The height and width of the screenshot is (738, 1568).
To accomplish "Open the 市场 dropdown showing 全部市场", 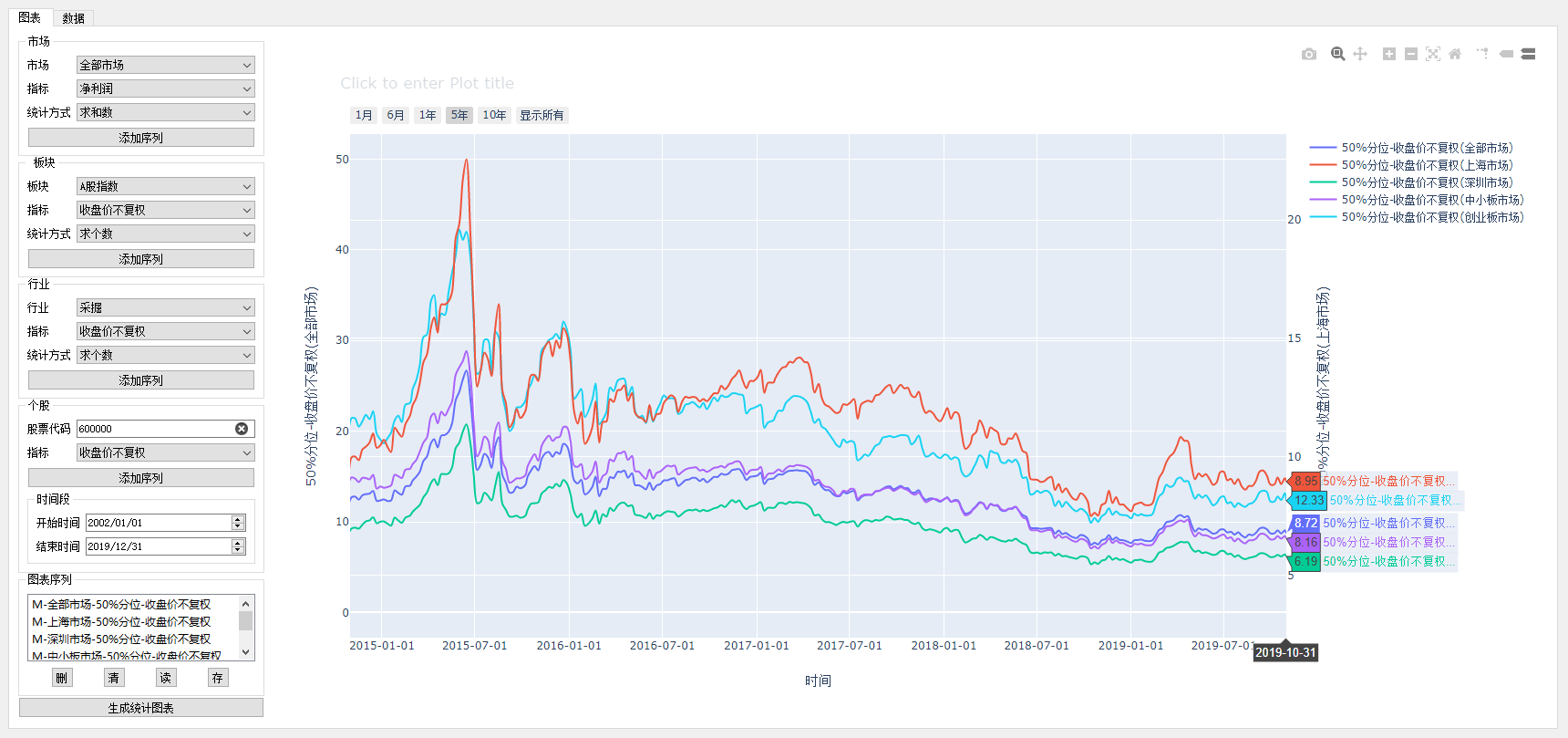I will [x=165, y=65].
